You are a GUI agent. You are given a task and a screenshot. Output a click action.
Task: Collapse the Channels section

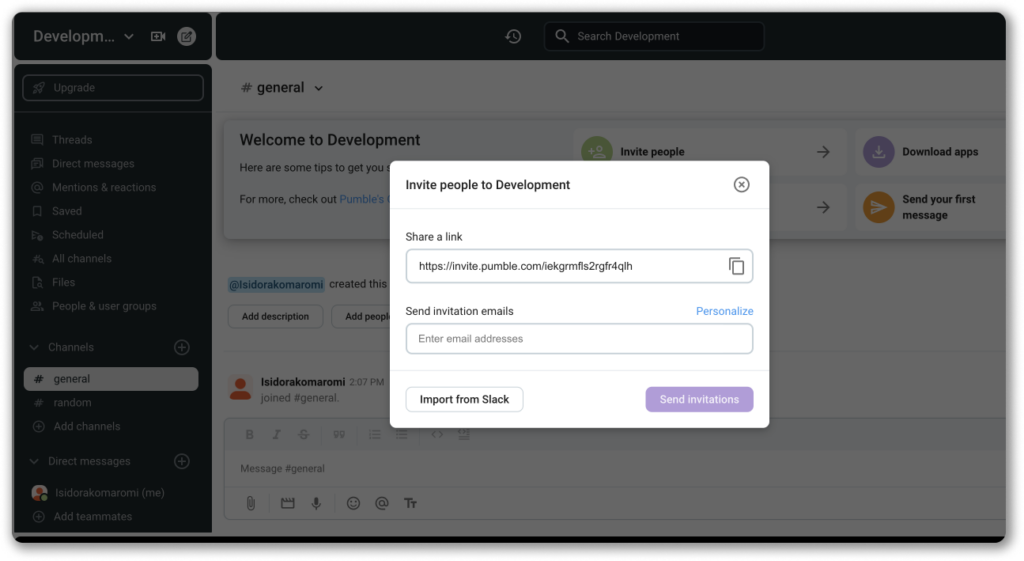click(34, 347)
